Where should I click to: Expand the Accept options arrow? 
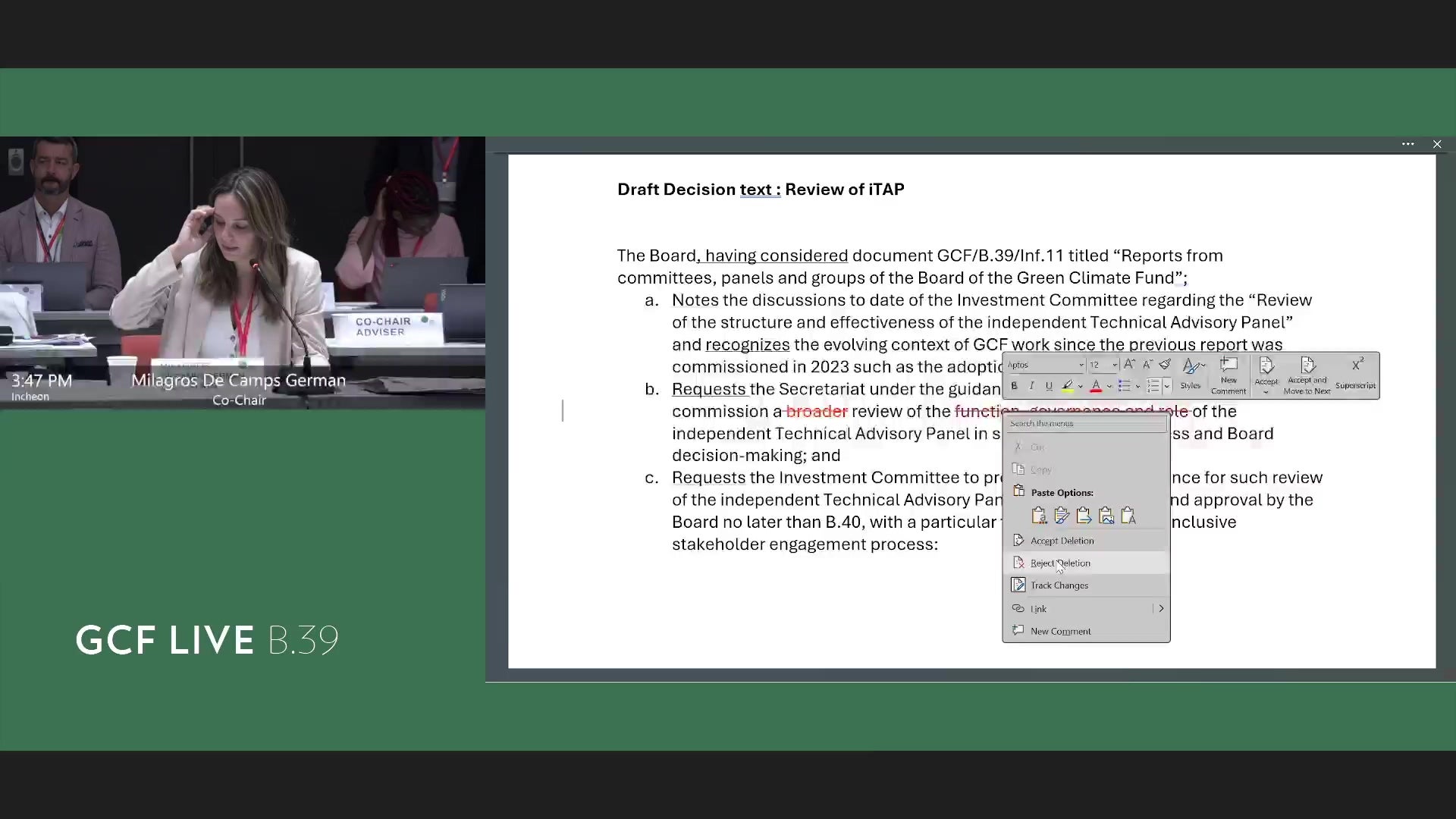1266,392
